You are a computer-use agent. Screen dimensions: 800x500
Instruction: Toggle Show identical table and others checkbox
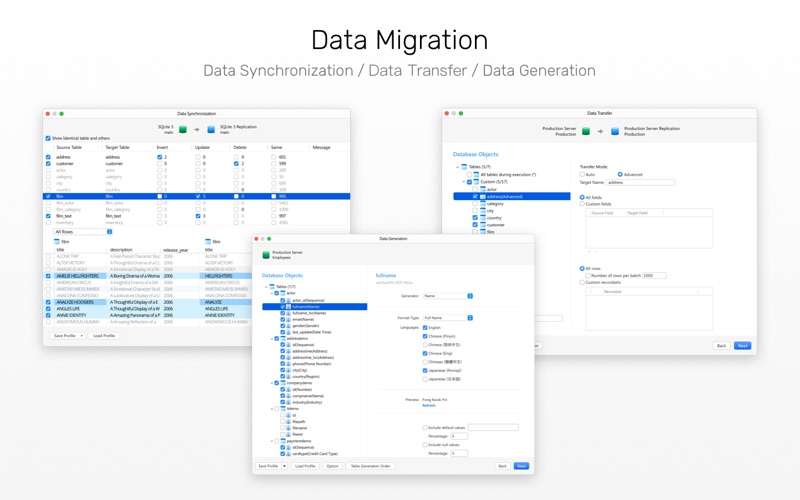[48, 138]
